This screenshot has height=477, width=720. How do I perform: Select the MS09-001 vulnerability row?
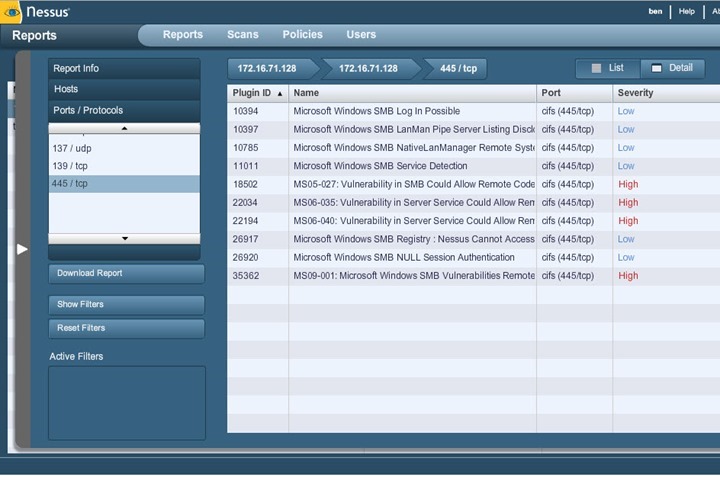[413, 275]
